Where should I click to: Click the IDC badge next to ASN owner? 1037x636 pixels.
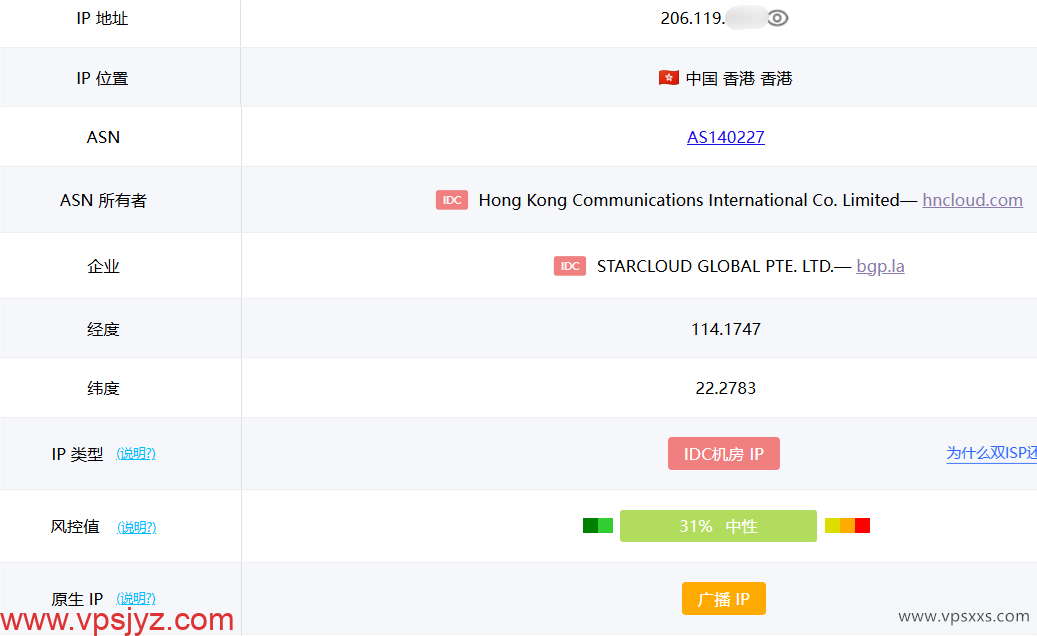click(x=452, y=200)
